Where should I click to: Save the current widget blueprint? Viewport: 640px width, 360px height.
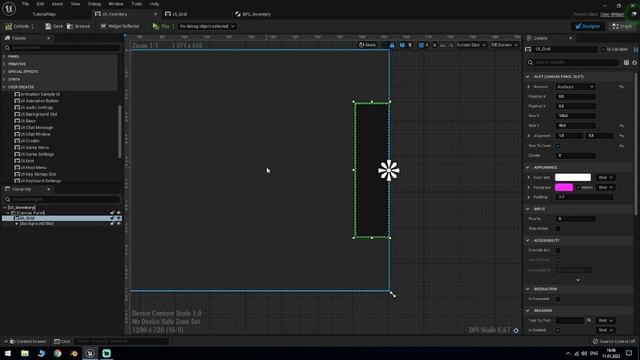(x=54, y=26)
